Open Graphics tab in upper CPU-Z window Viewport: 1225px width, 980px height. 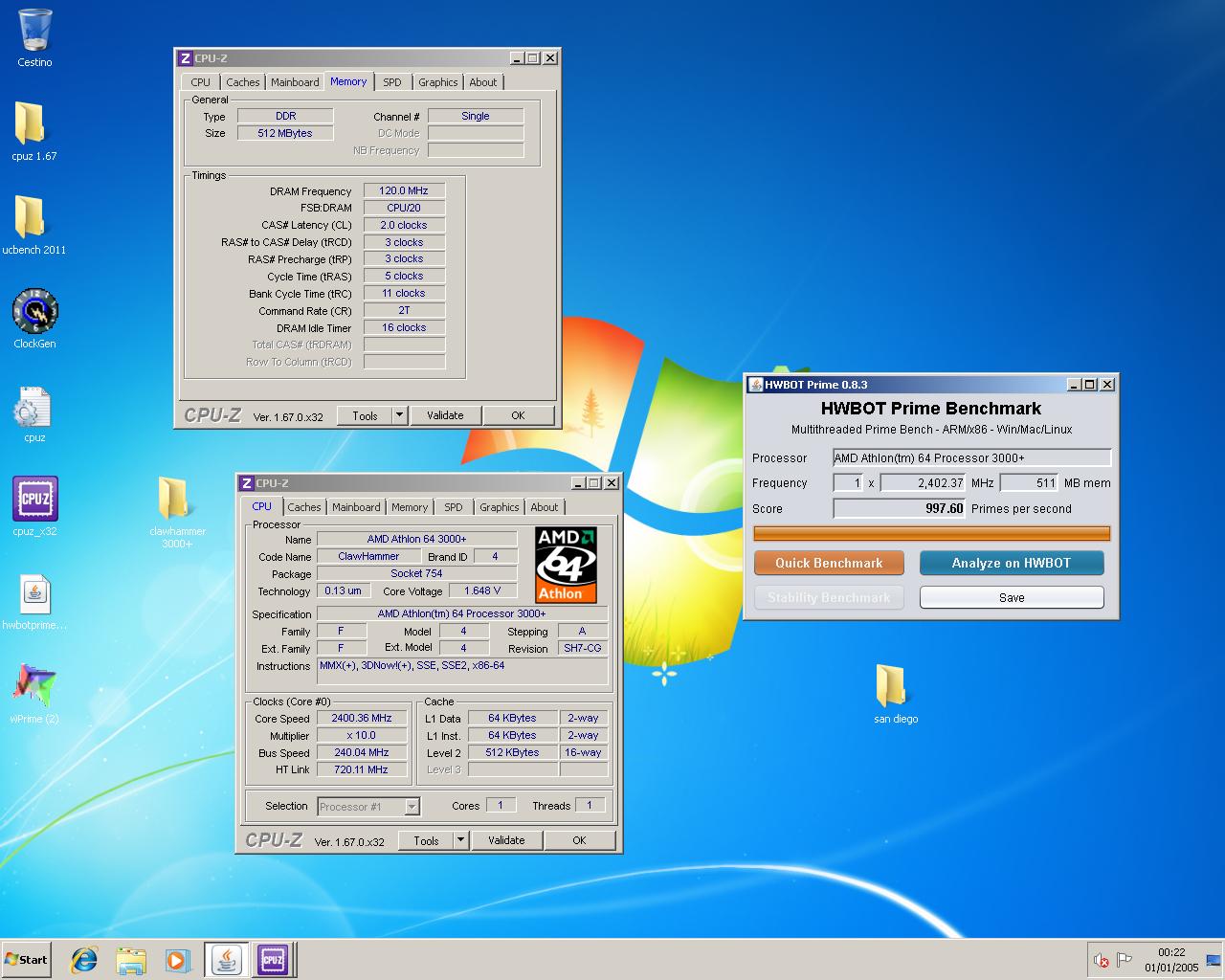[x=438, y=82]
